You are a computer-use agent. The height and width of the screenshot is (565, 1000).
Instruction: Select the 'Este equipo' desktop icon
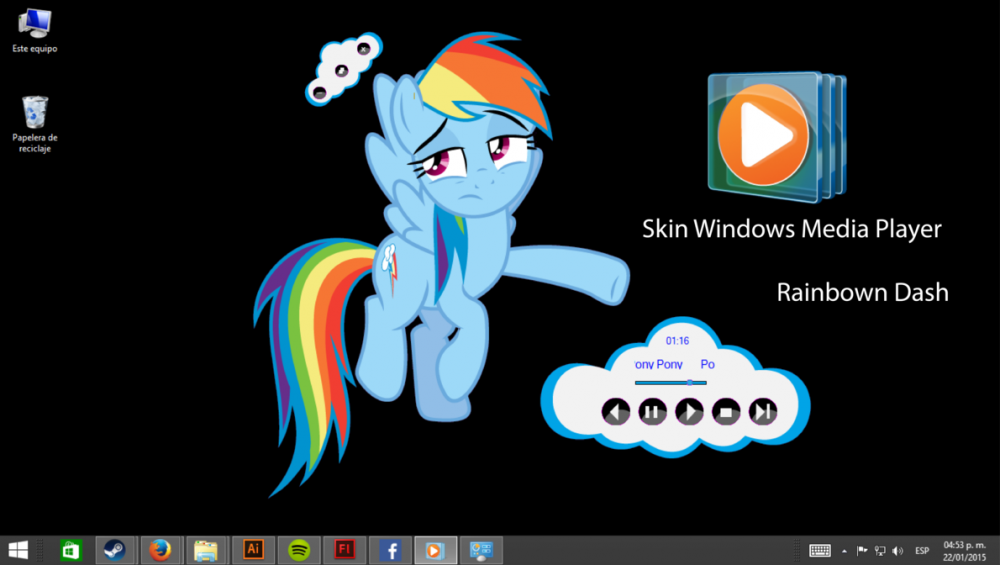34,31
